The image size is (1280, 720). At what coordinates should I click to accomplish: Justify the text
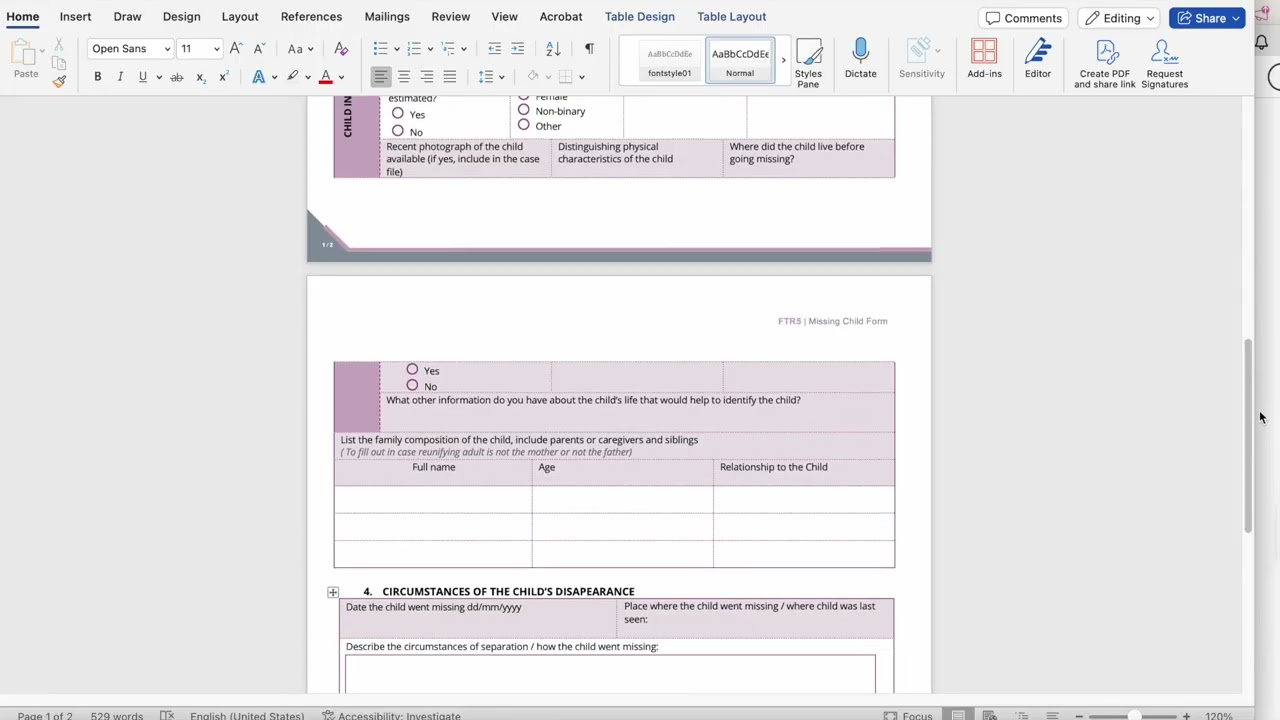point(450,77)
